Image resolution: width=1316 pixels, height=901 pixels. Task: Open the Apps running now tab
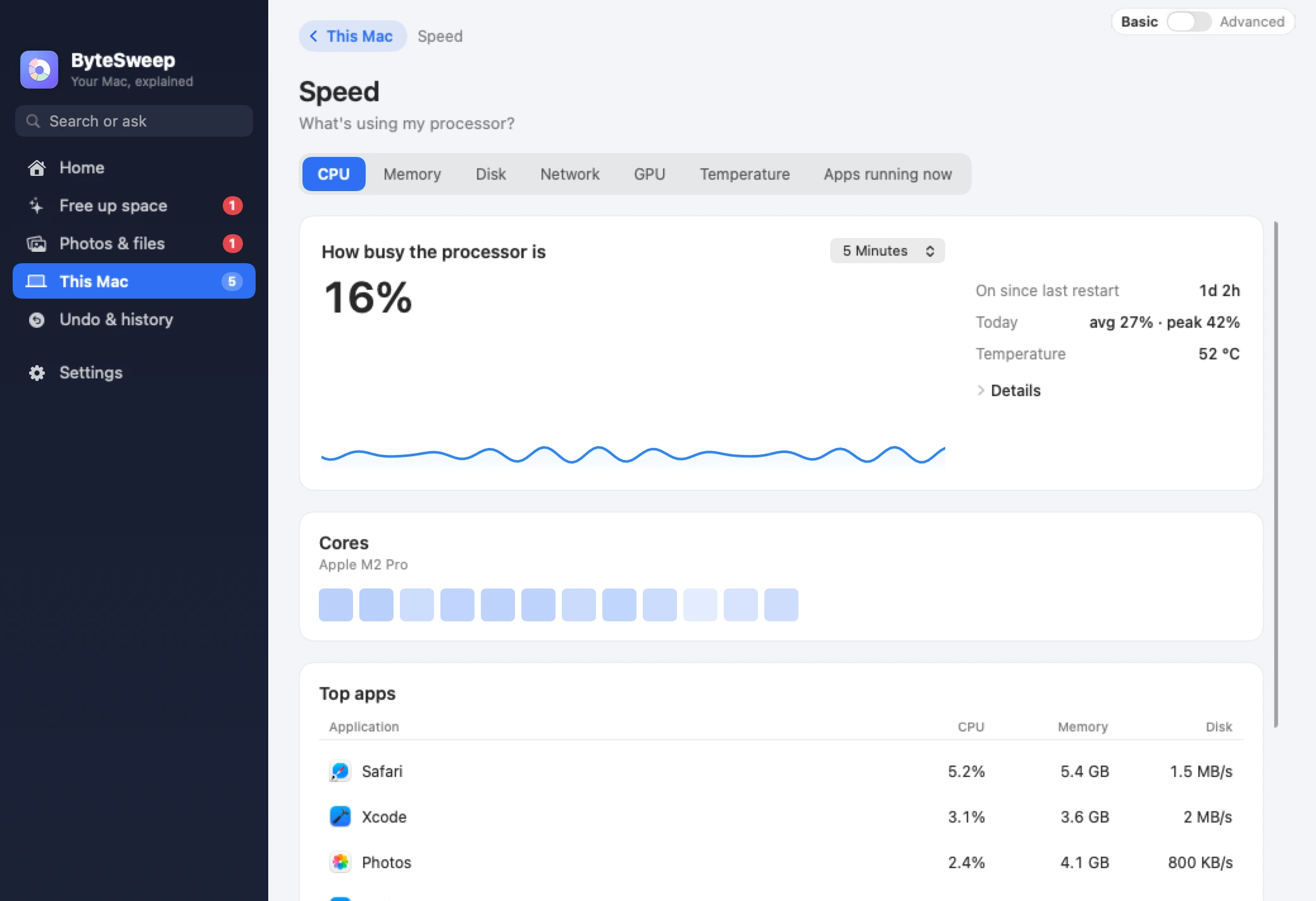click(888, 174)
